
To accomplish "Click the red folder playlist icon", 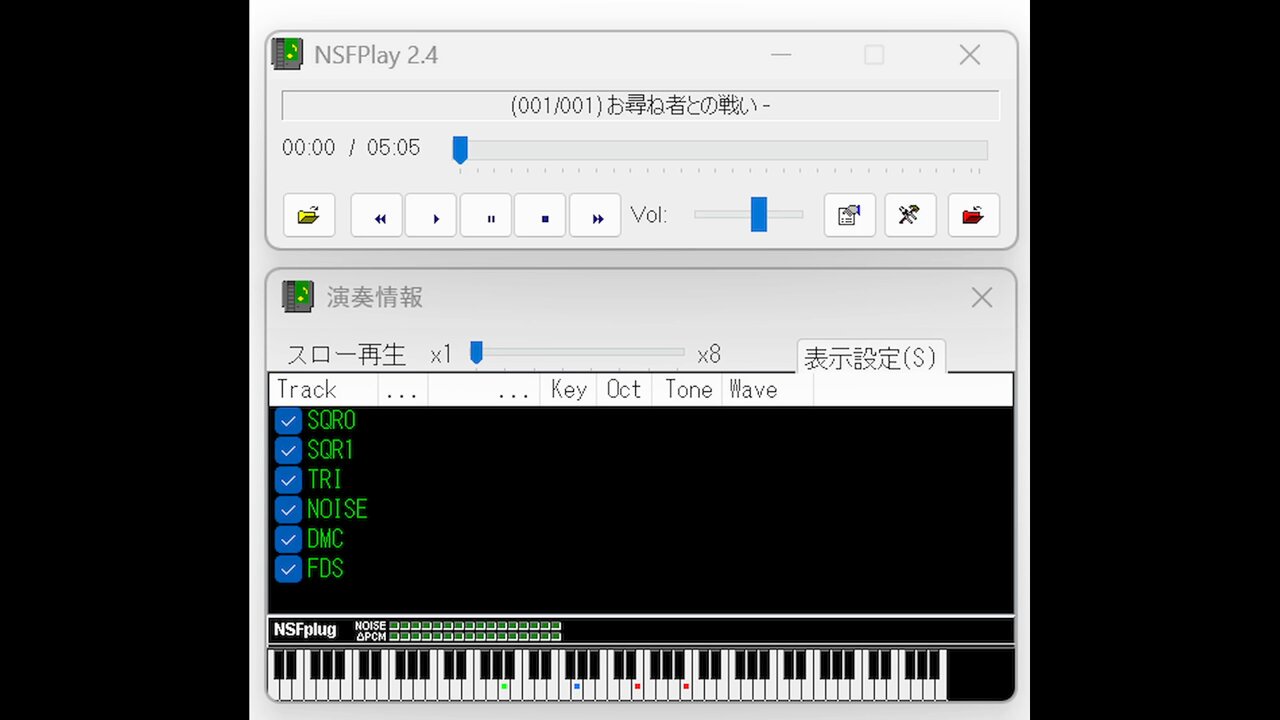I will pos(973,215).
